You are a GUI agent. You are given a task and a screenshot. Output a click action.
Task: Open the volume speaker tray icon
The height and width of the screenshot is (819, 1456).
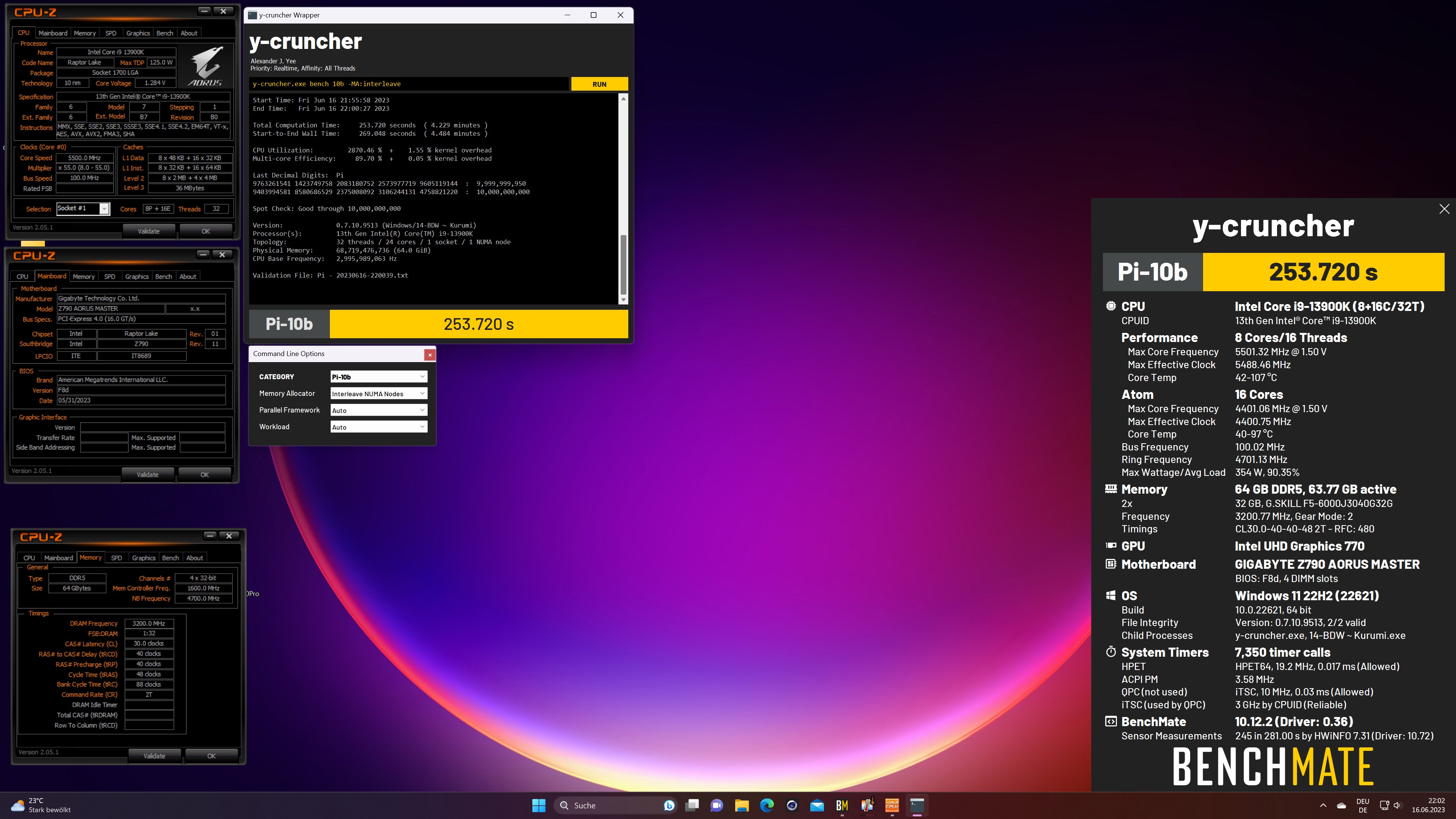pos(1397,805)
